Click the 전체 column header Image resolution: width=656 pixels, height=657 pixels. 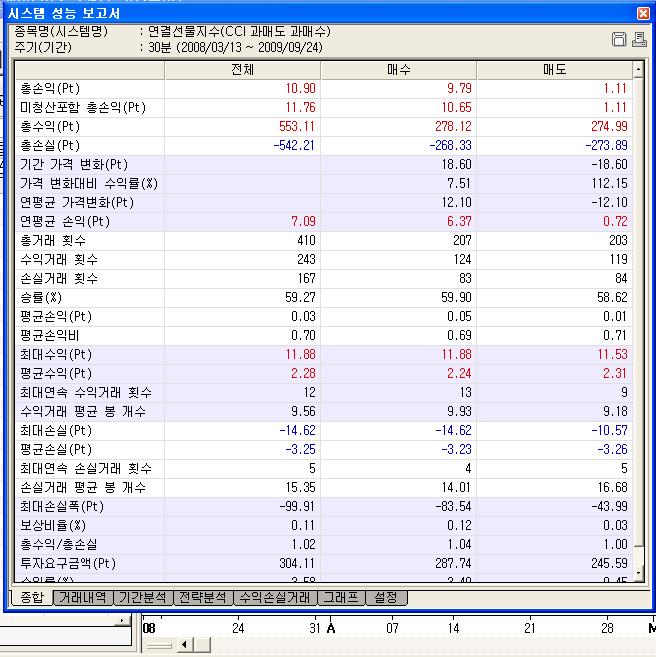coord(242,70)
